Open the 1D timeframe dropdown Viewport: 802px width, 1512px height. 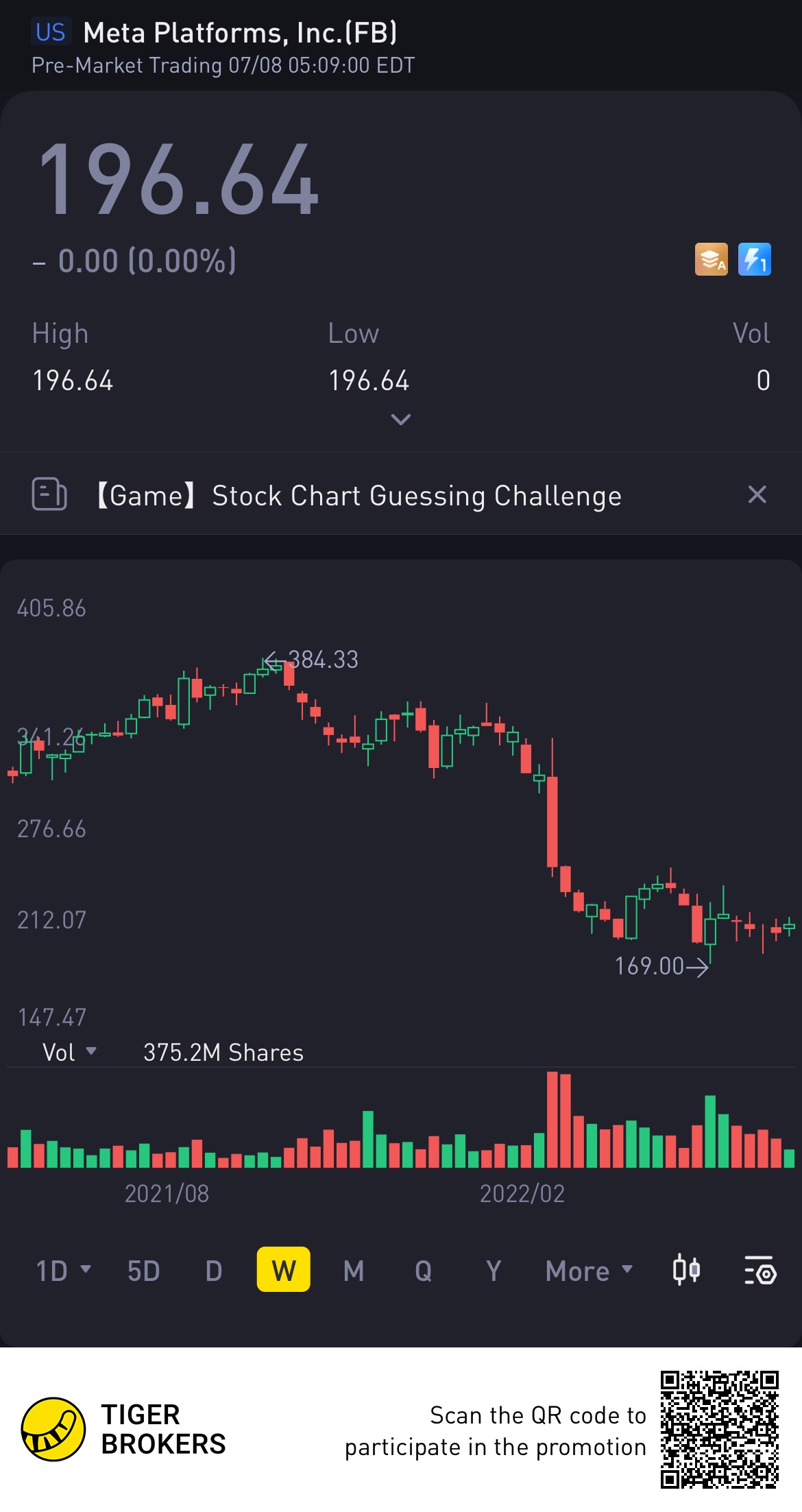click(x=63, y=1271)
